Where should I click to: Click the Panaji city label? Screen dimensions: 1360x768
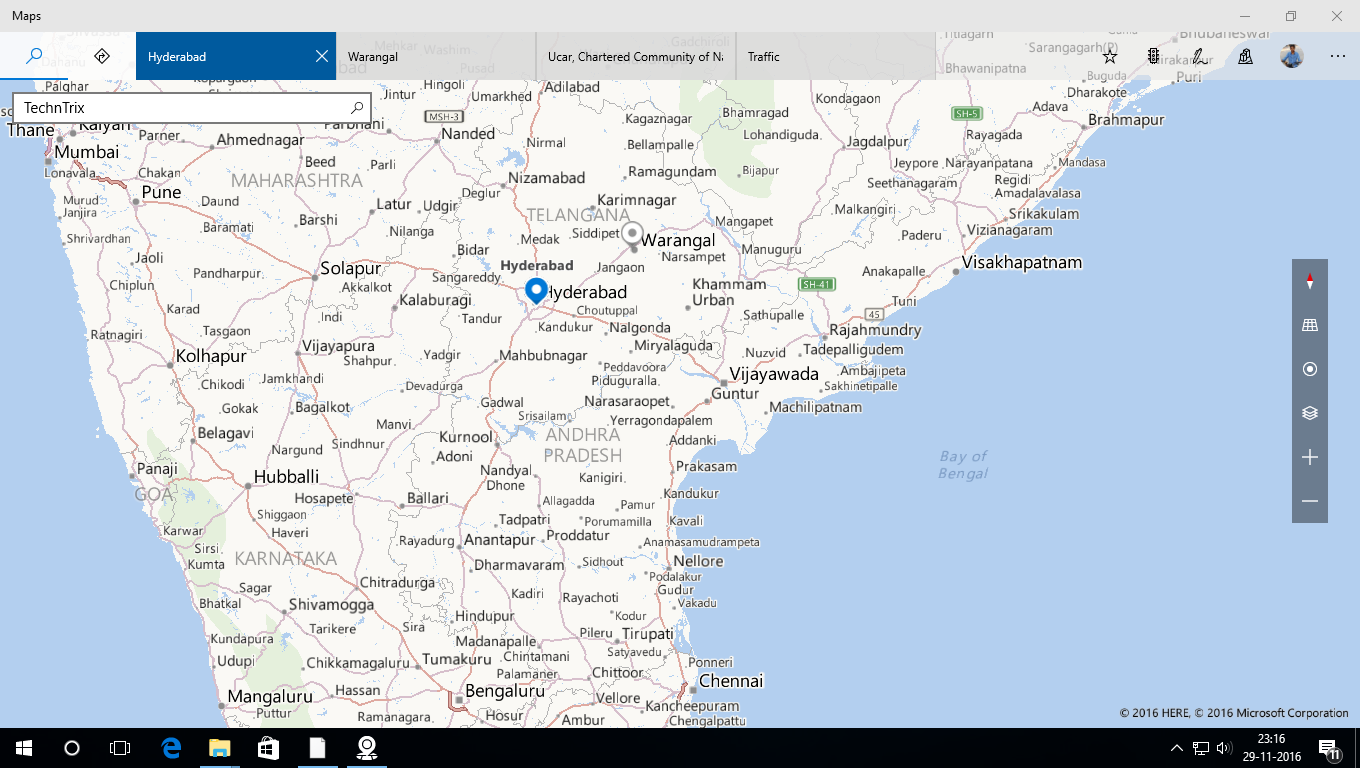(x=158, y=468)
